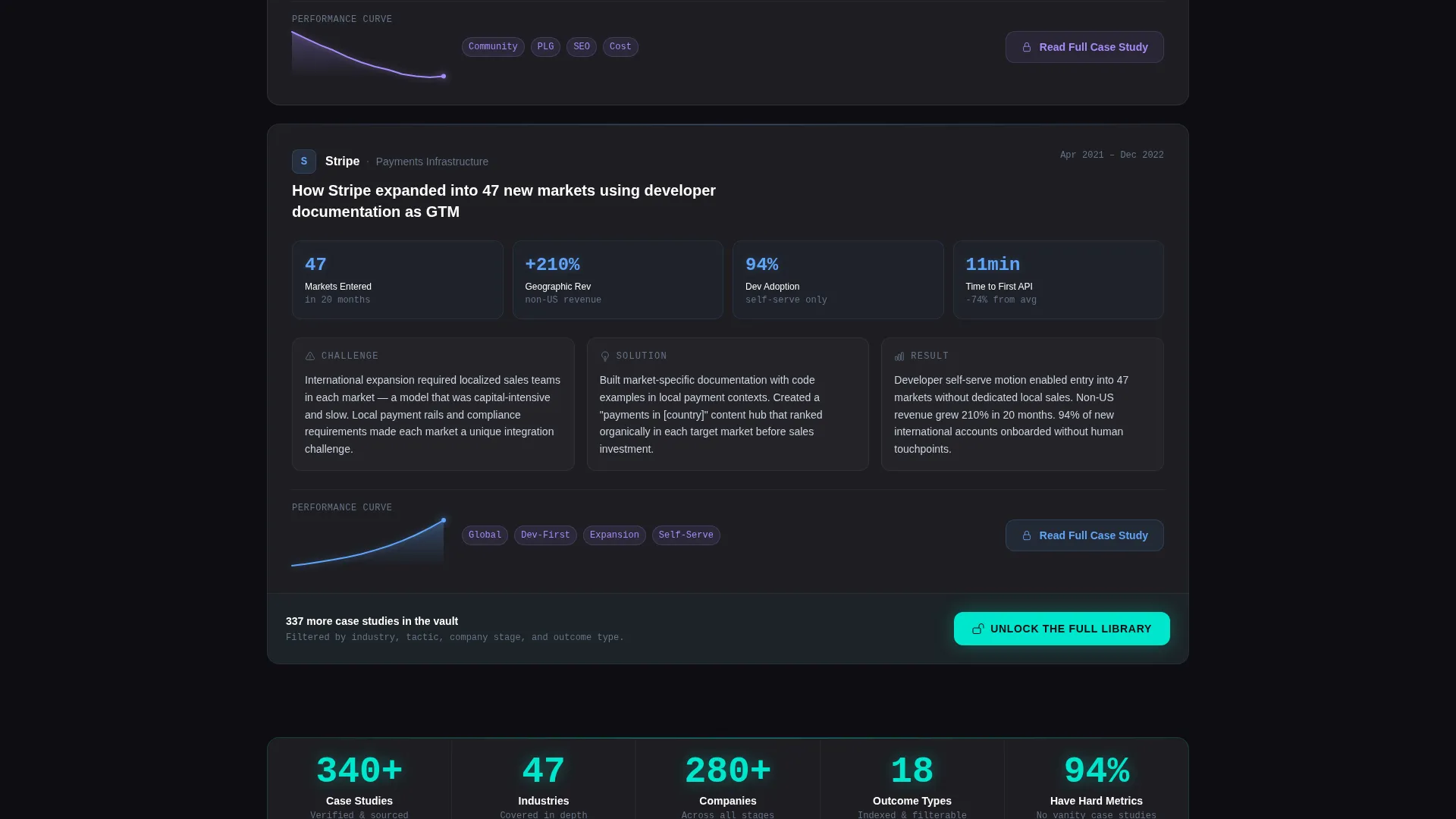Click the Challenge paragraph about localized sales teams
Image resolution: width=1456 pixels, height=819 pixels.
(433, 415)
